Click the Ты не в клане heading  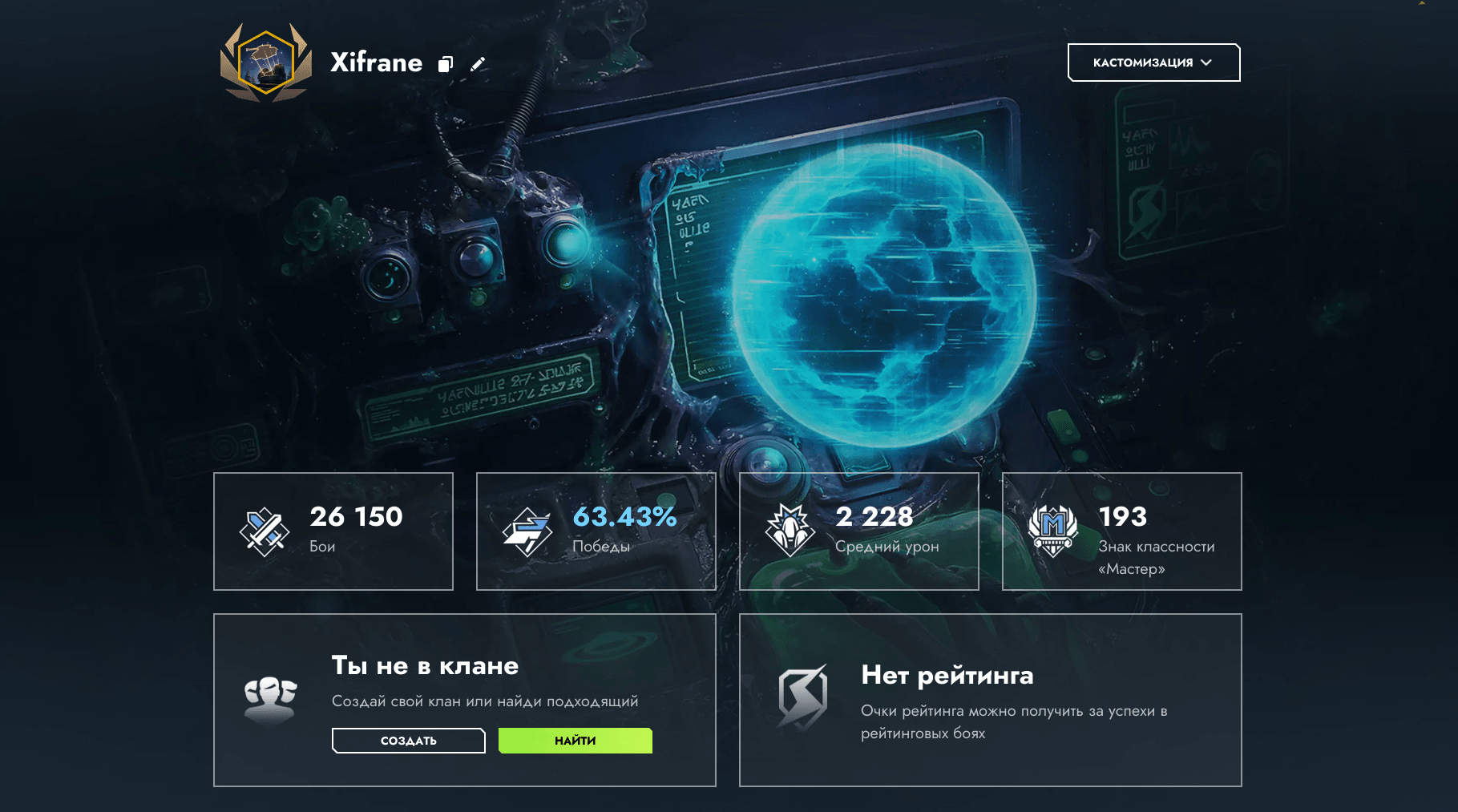pyautogui.click(x=425, y=665)
